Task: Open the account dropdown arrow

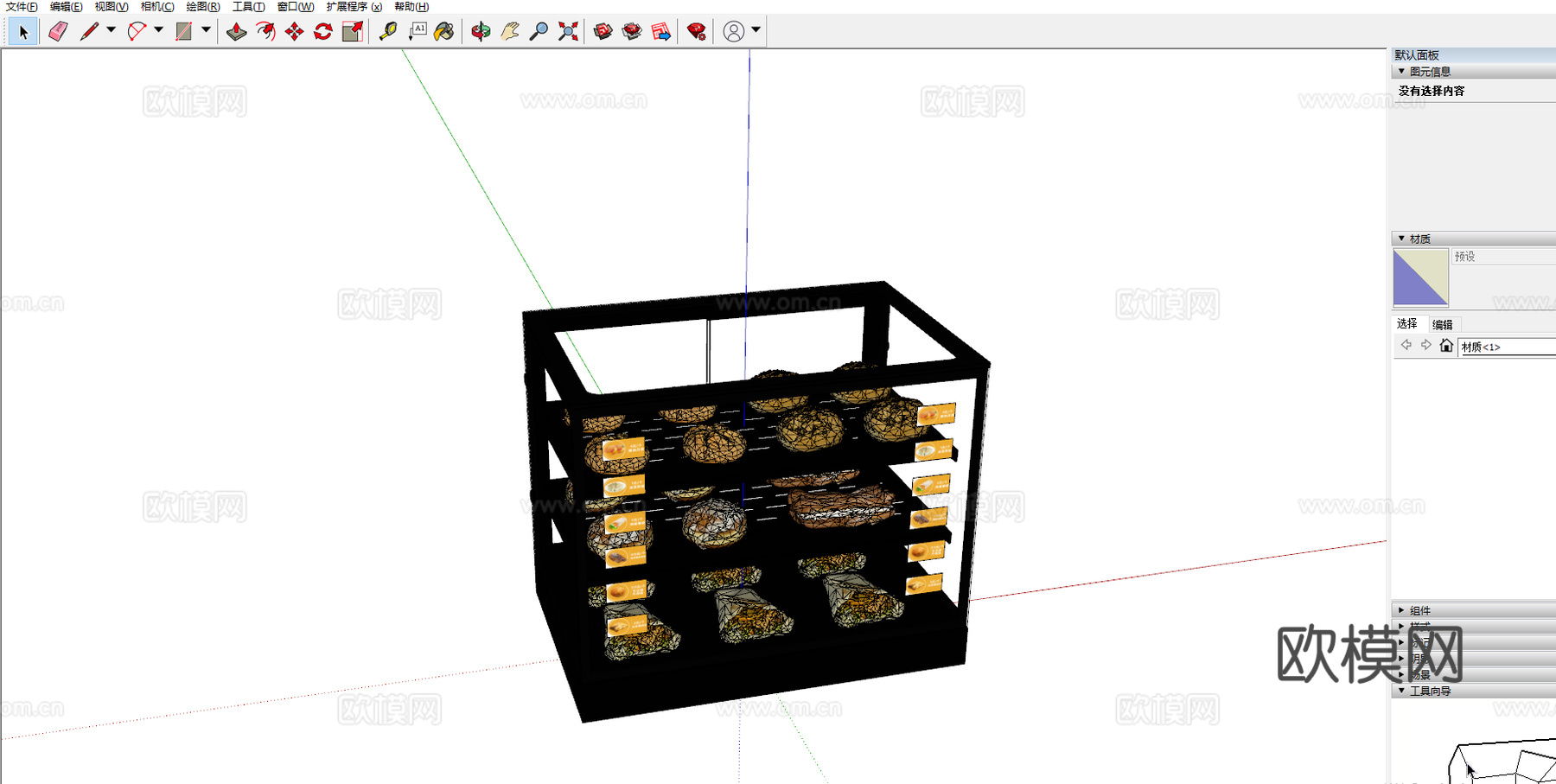Action: point(756,30)
